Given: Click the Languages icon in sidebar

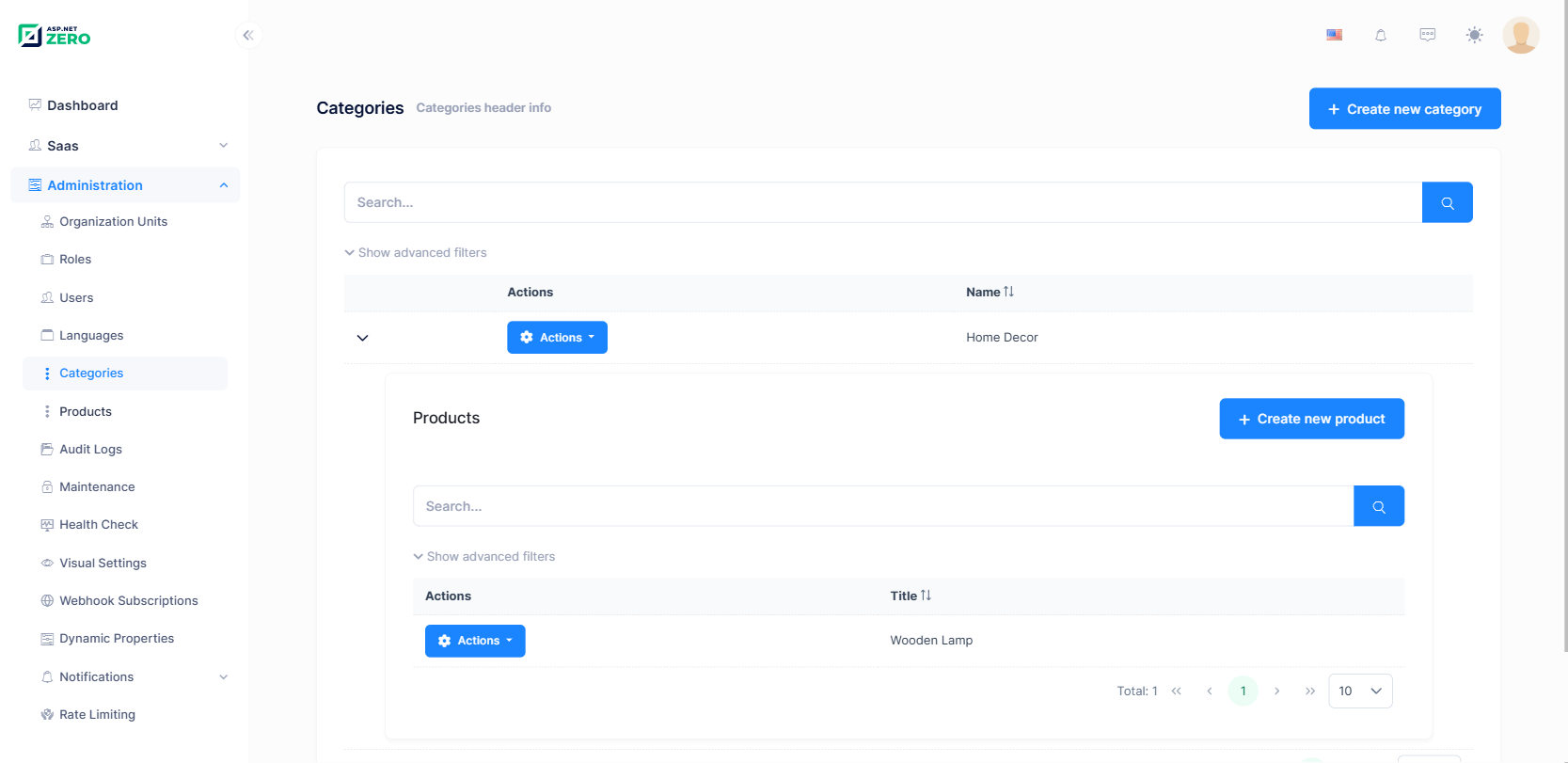Looking at the screenshot, I should tap(47, 336).
